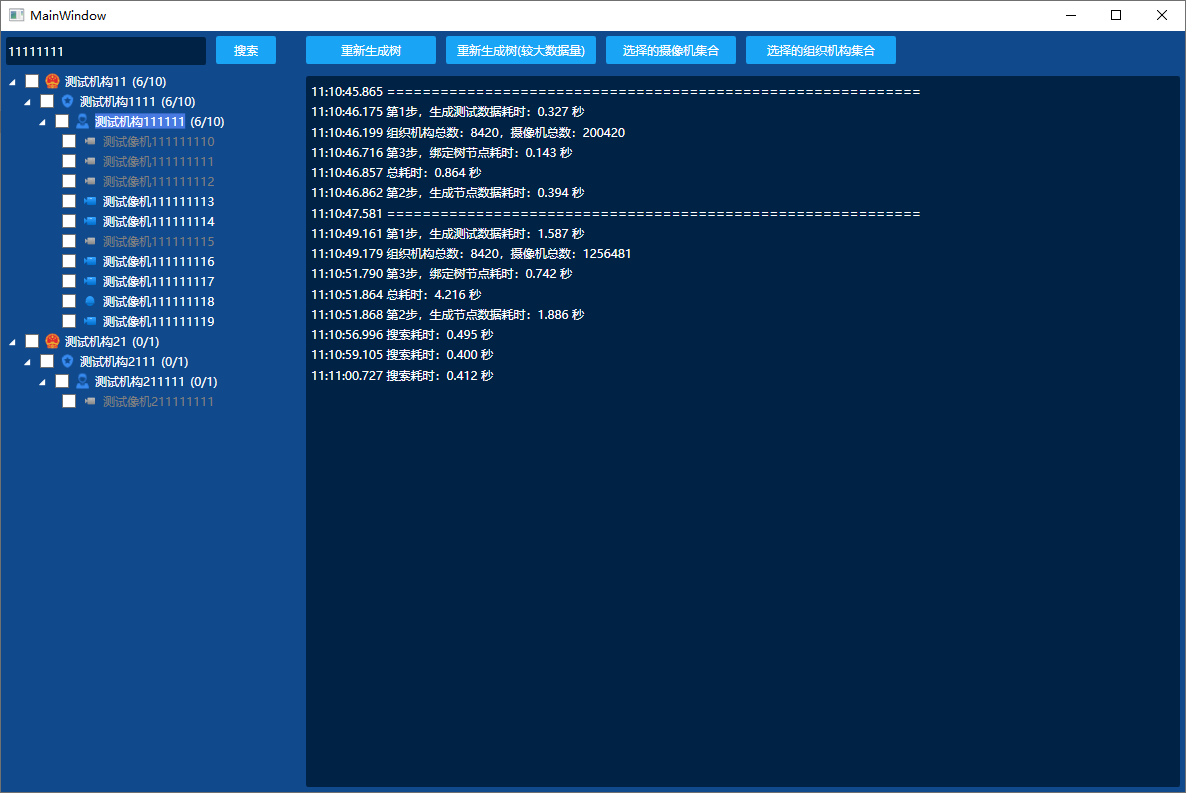Tick checkbox of 测试像机111111118
The height and width of the screenshot is (793, 1186).
(x=69, y=301)
